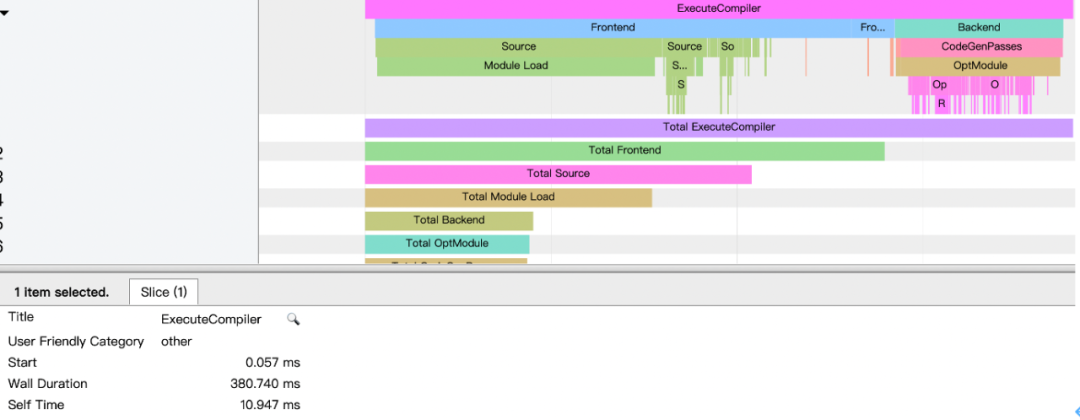Select the small Op slice under OptModule
Viewport: 1080px width, 420px height.
(939, 85)
